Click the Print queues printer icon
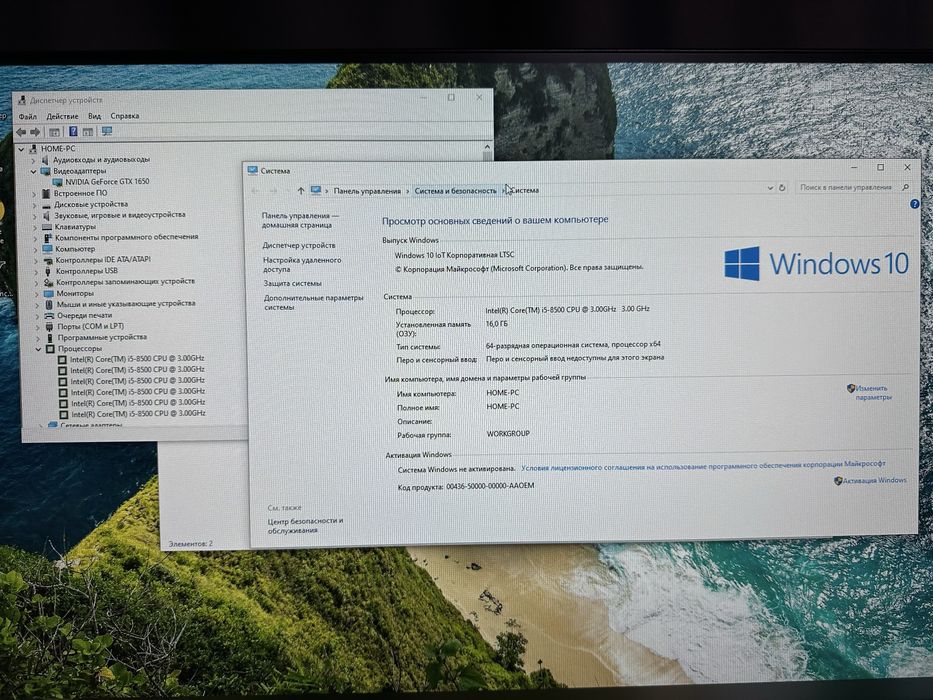933x700 pixels. (x=49, y=315)
